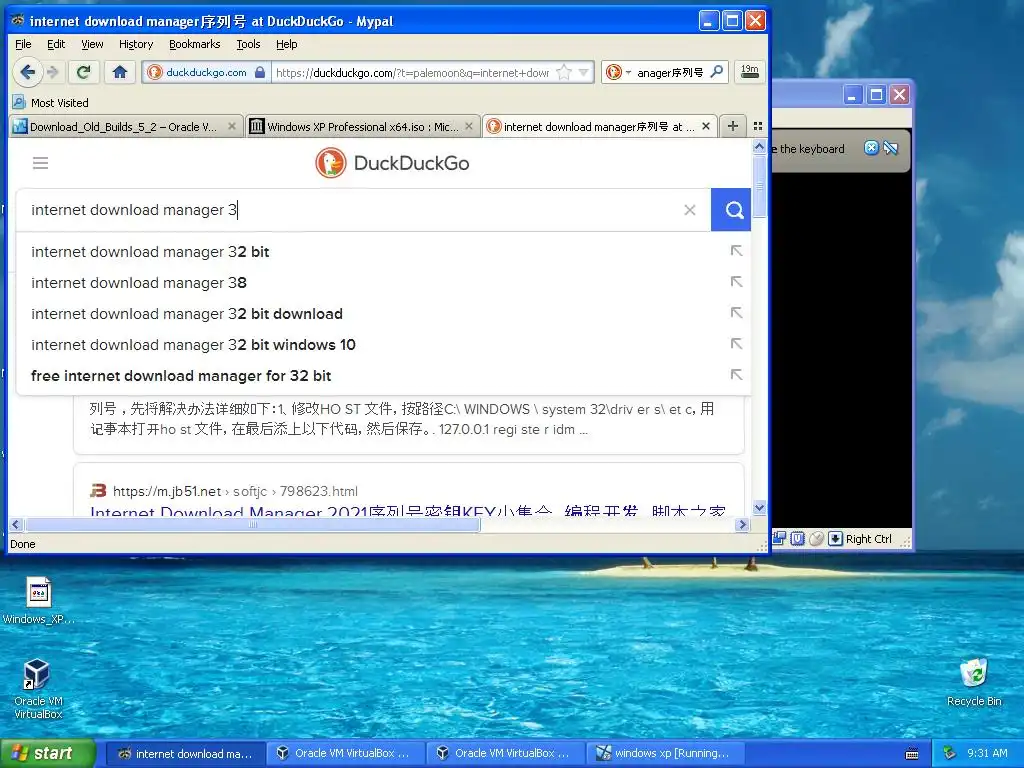The image size is (1024, 768).
Task: Open the Bookmarks menu
Action: [x=195, y=44]
